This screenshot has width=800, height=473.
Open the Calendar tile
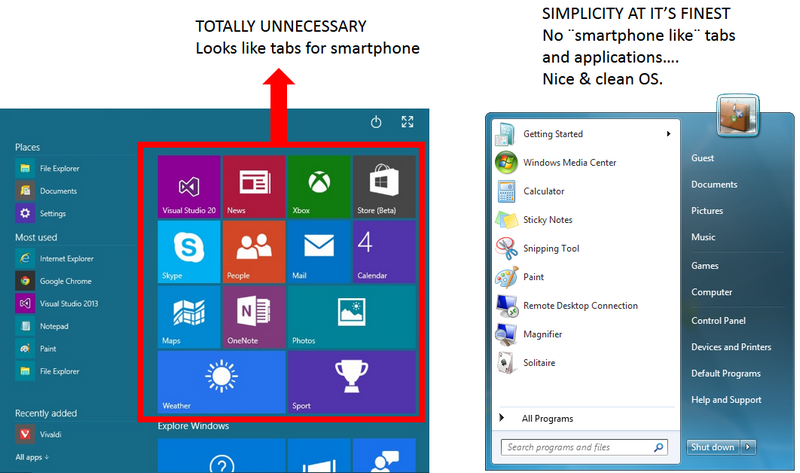click(384, 252)
